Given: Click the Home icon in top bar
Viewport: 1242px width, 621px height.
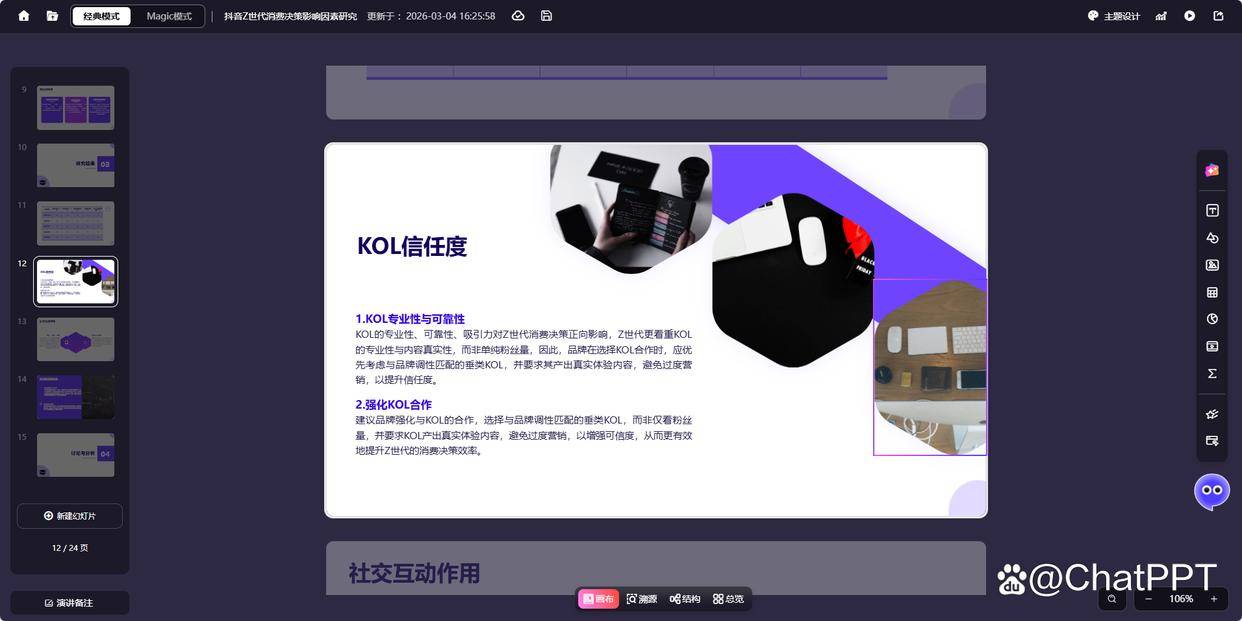Looking at the screenshot, I should coord(24,16).
